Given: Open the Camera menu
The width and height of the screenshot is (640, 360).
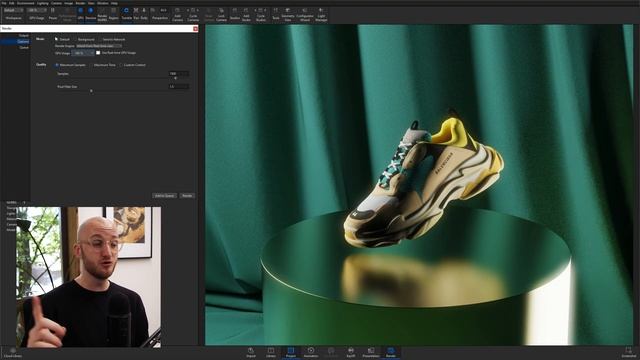Looking at the screenshot, I should [x=56, y=3].
